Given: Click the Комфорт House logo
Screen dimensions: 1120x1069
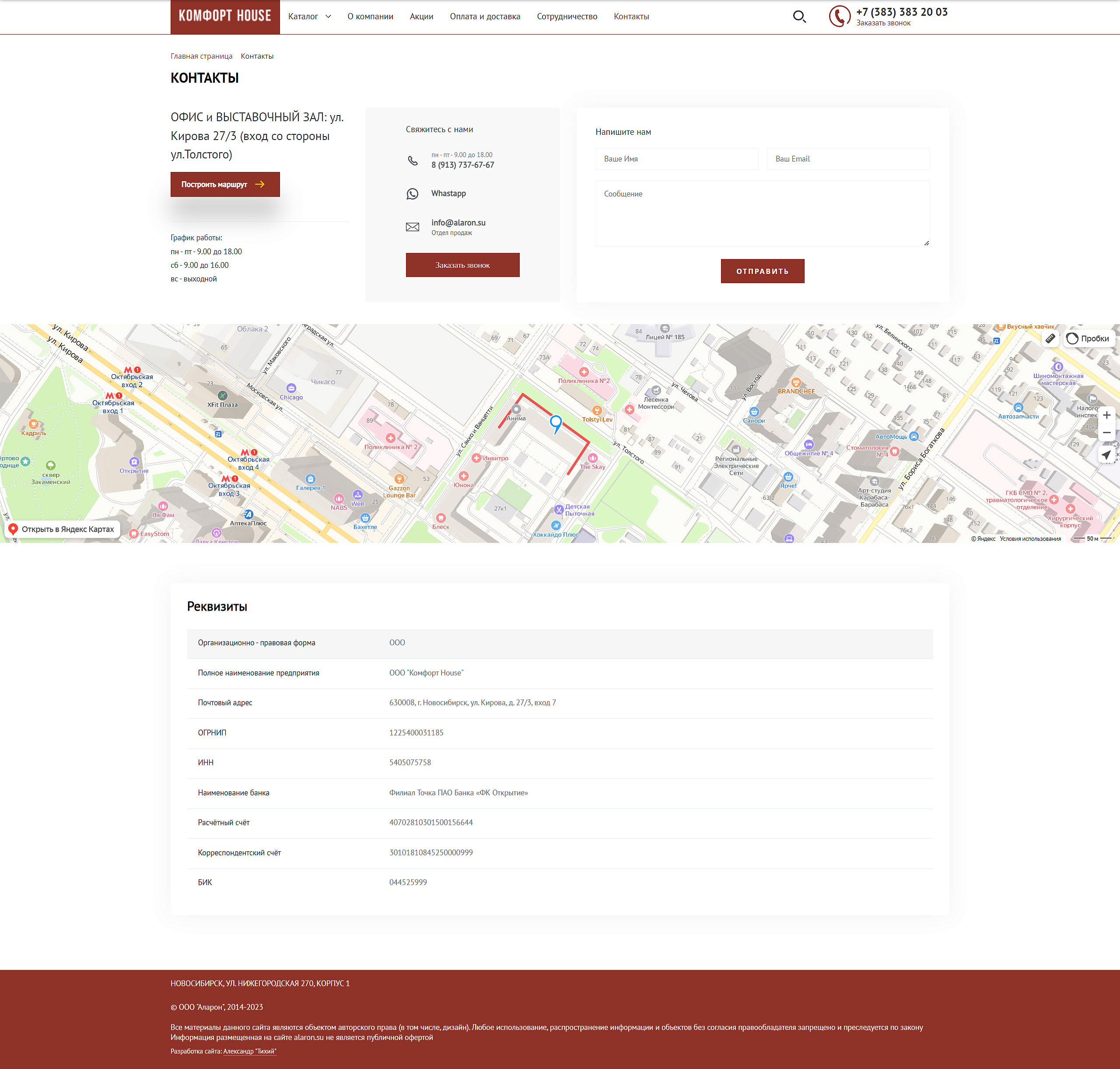Looking at the screenshot, I should point(225,17).
